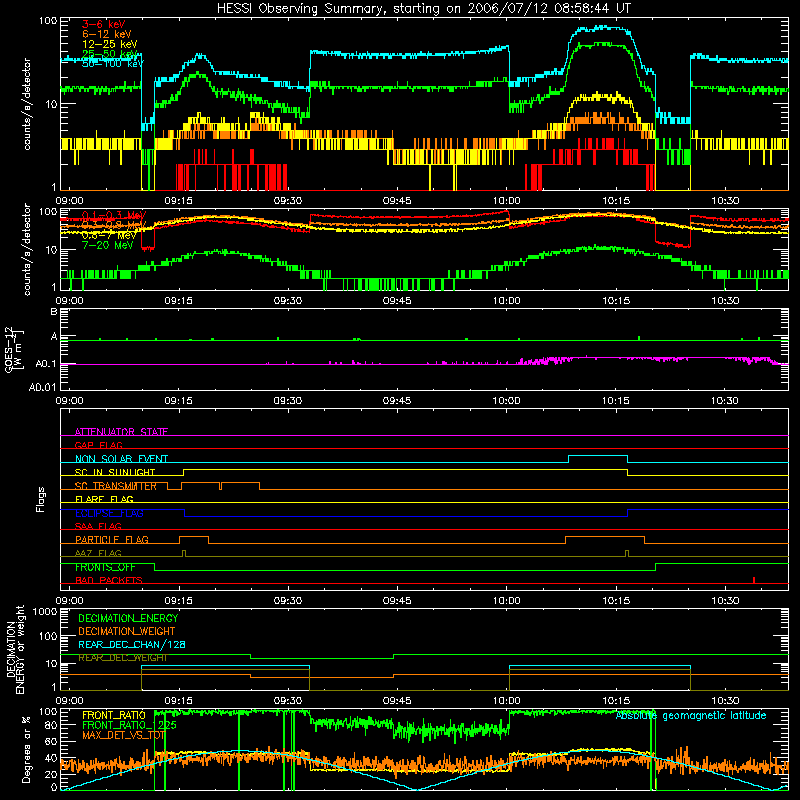Select the NON_SOLAR_EVENT flag label
Viewport: 800px width, 800px height.
pyautogui.click(x=121, y=459)
